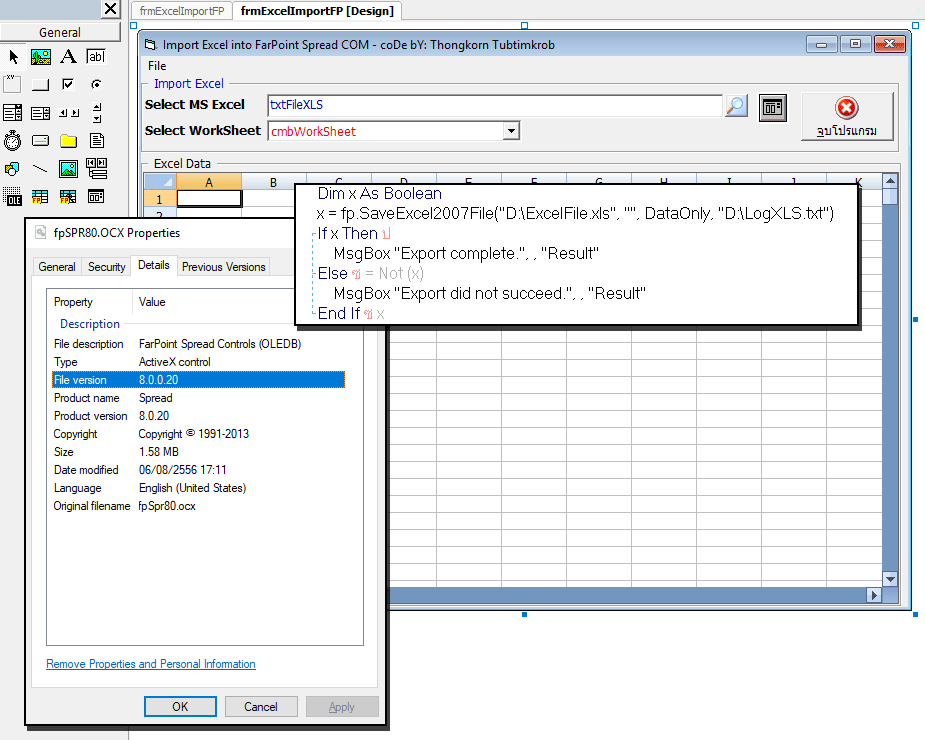925x740 pixels.
Task: Select the CheckBox control tool
Action: pyautogui.click(x=68, y=84)
